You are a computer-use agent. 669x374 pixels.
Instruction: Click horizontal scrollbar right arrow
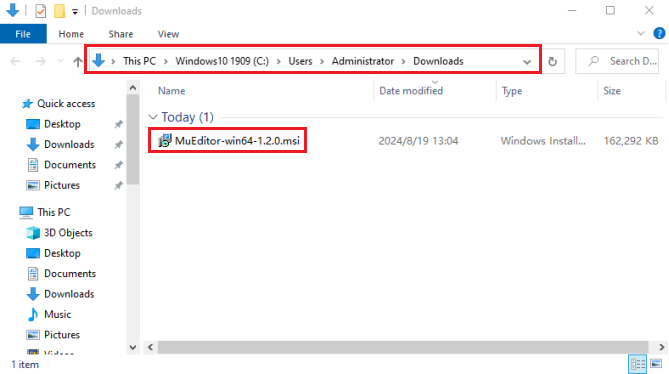pyautogui.click(x=661, y=347)
